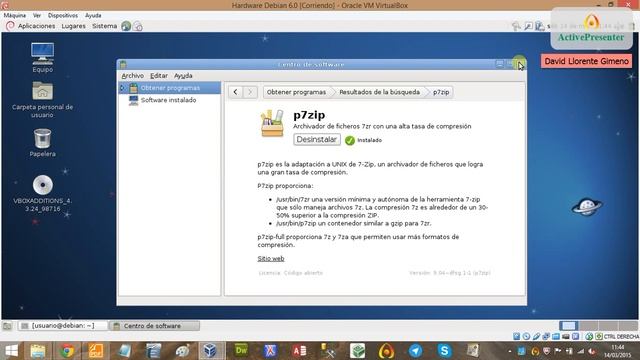
Task: Open the Equipo desktop icon
Action: (x=42, y=58)
